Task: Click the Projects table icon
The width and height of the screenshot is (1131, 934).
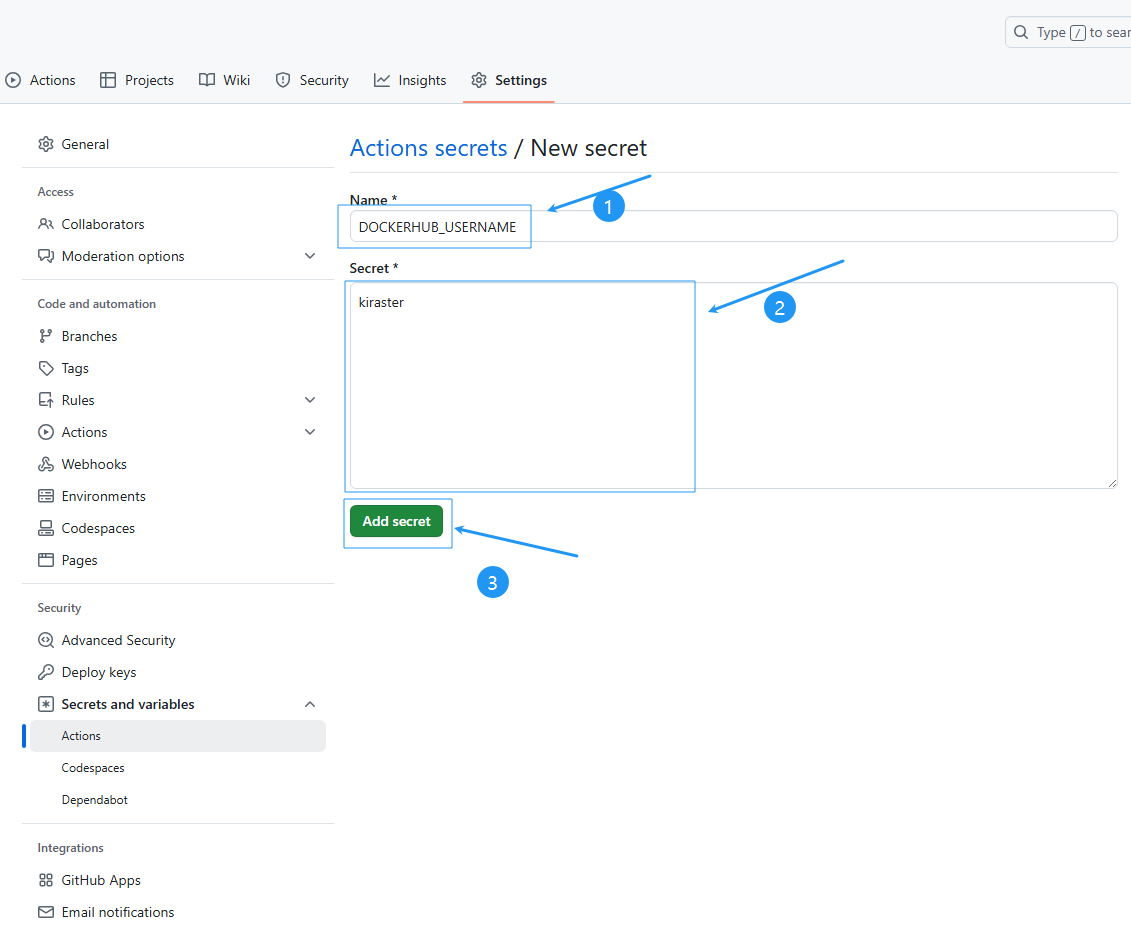Action: tap(107, 80)
